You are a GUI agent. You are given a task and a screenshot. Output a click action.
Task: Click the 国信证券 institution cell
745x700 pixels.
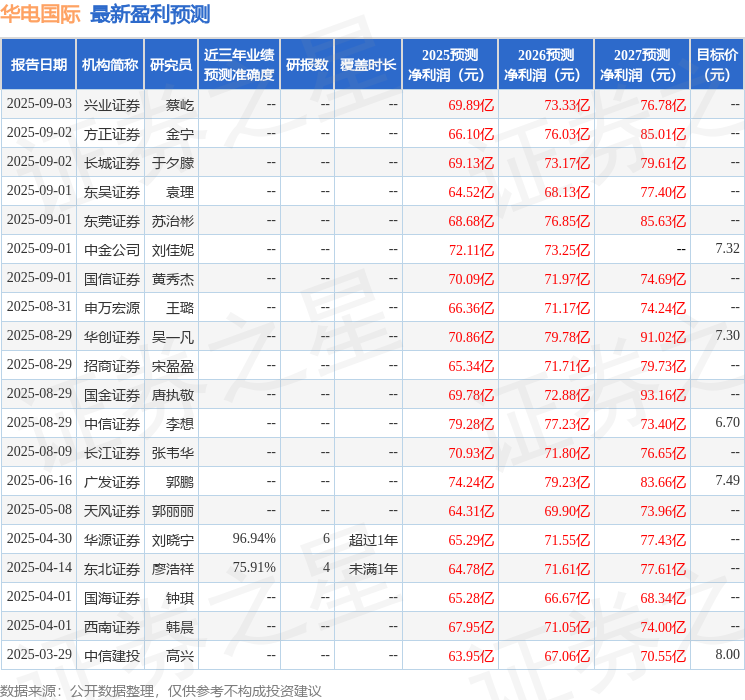pos(112,279)
